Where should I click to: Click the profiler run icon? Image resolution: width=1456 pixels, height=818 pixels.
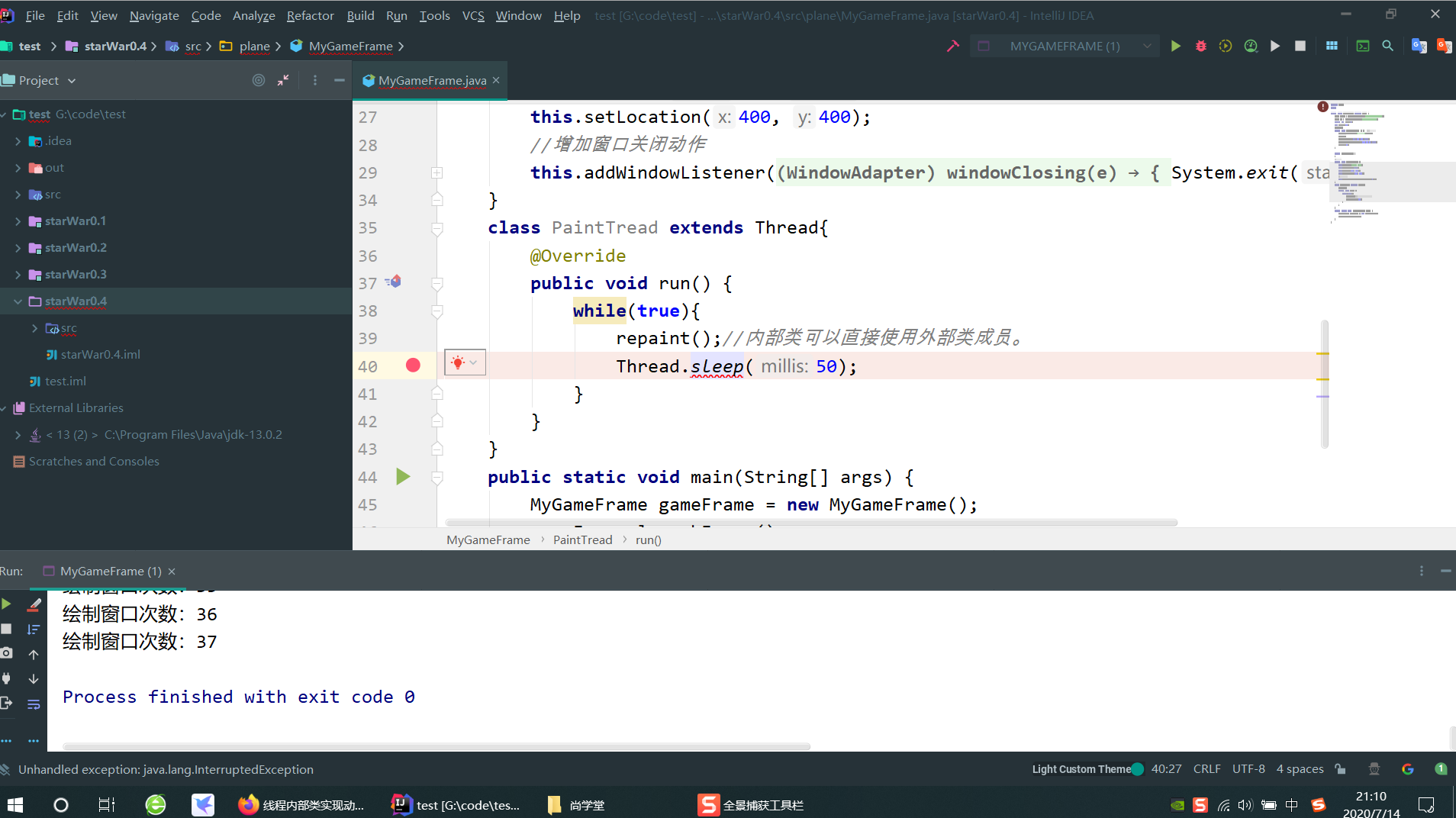(1251, 46)
